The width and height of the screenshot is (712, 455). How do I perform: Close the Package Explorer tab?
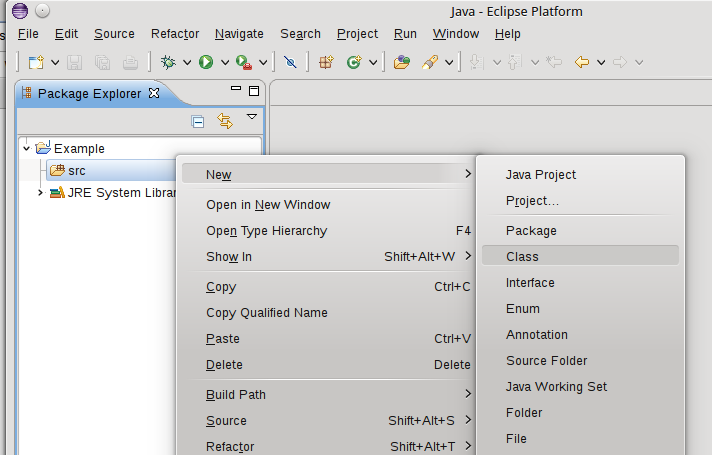click(x=154, y=93)
